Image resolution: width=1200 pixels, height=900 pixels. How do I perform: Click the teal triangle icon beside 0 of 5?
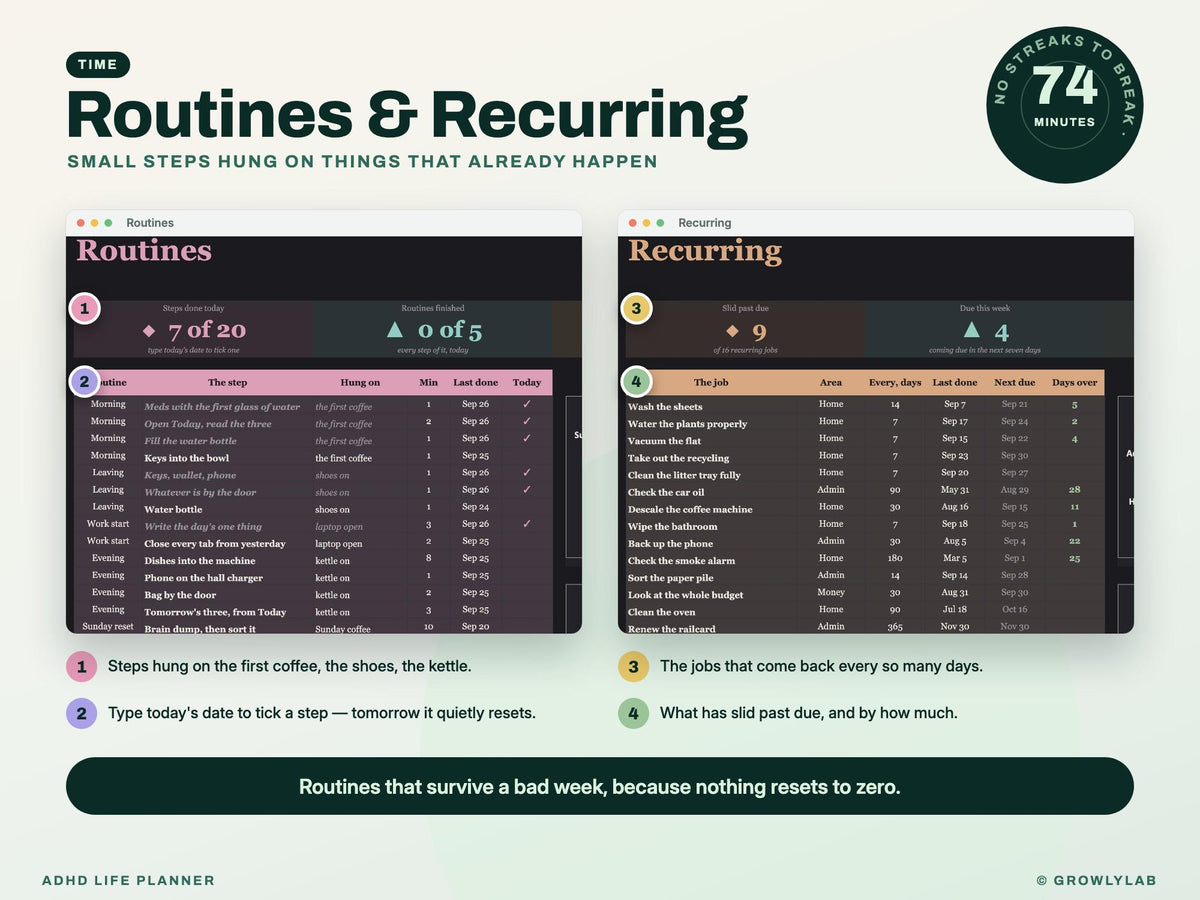click(395, 329)
